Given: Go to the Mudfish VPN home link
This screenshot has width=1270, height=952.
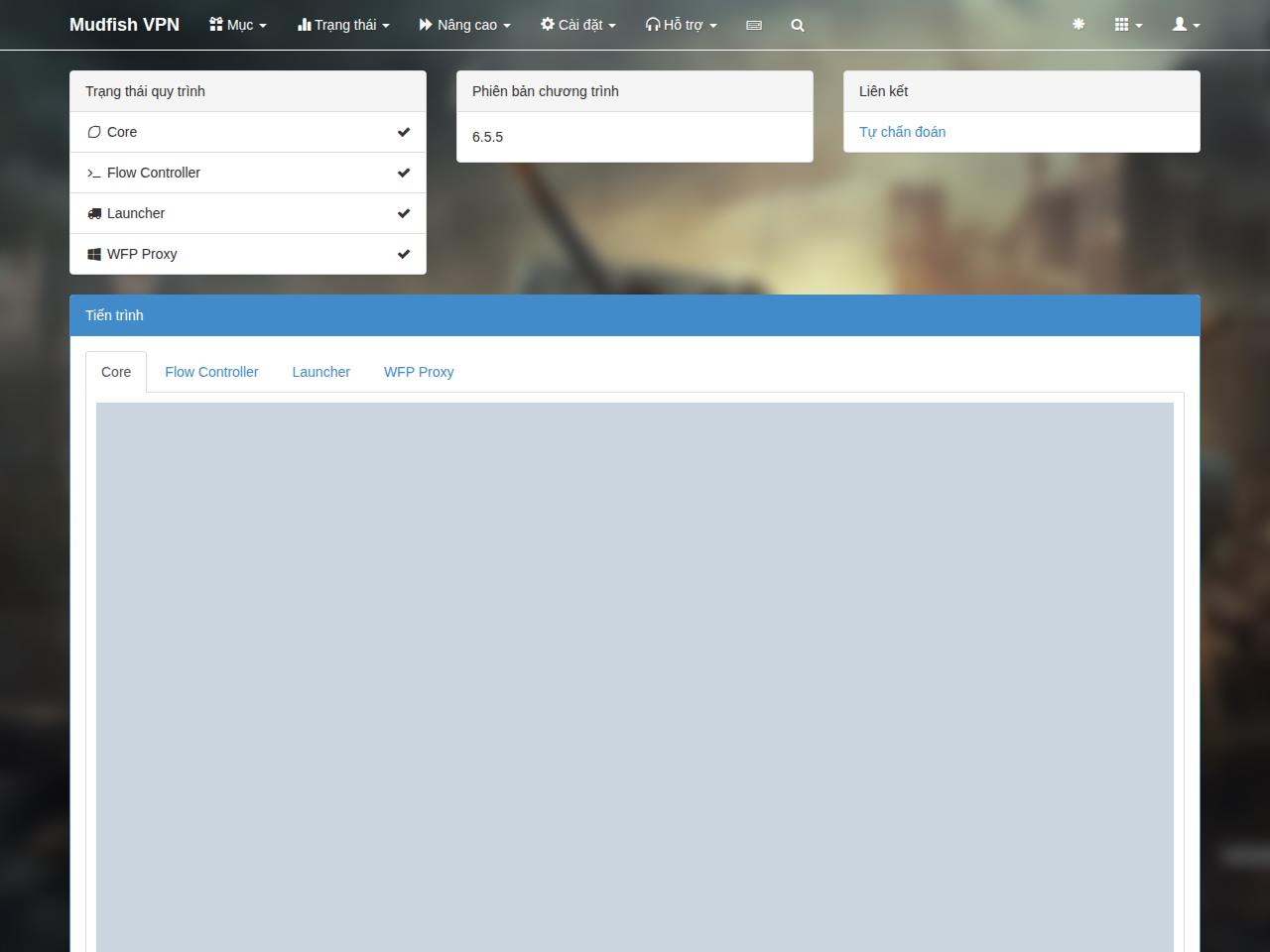Looking at the screenshot, I should pyautogui.click(x=124, y=25).
